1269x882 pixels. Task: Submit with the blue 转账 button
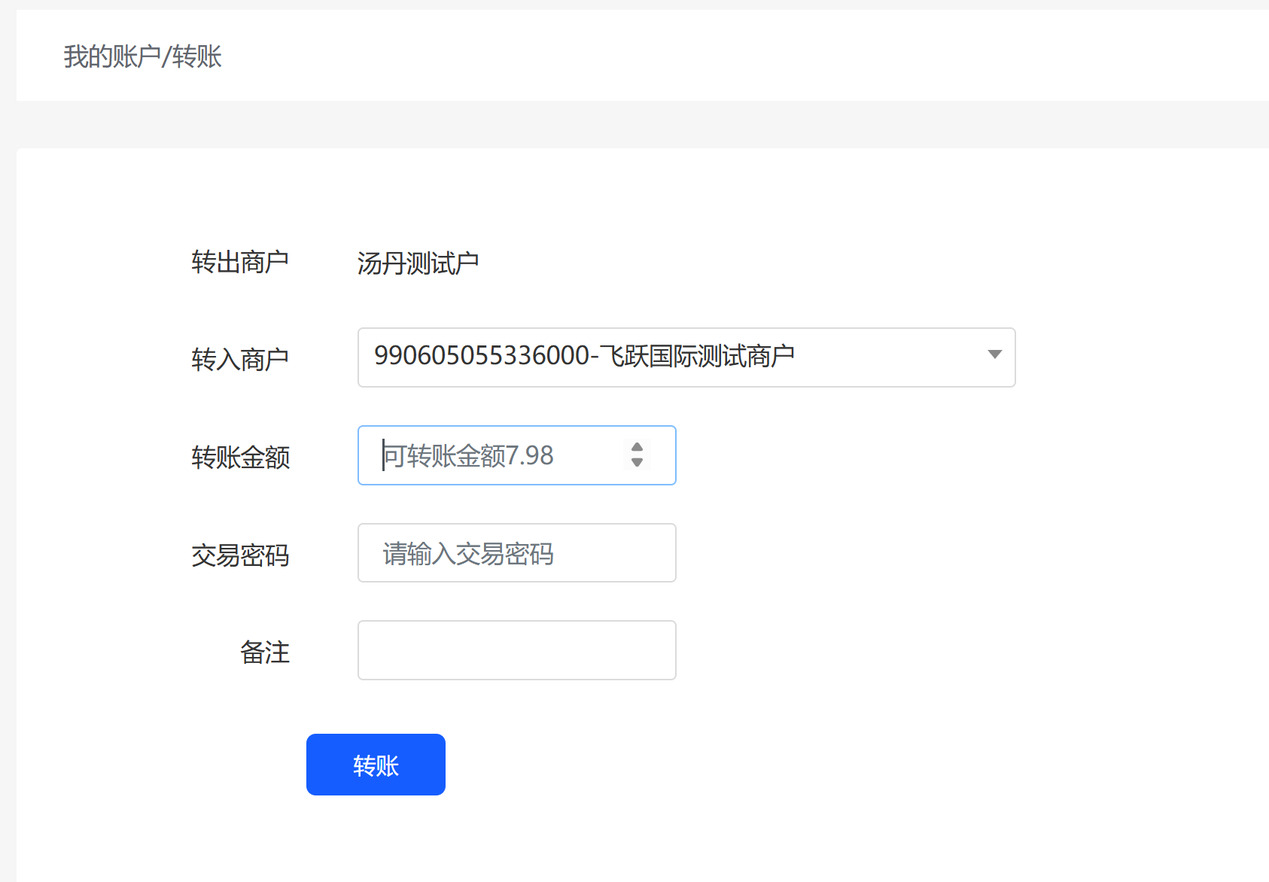376,765
